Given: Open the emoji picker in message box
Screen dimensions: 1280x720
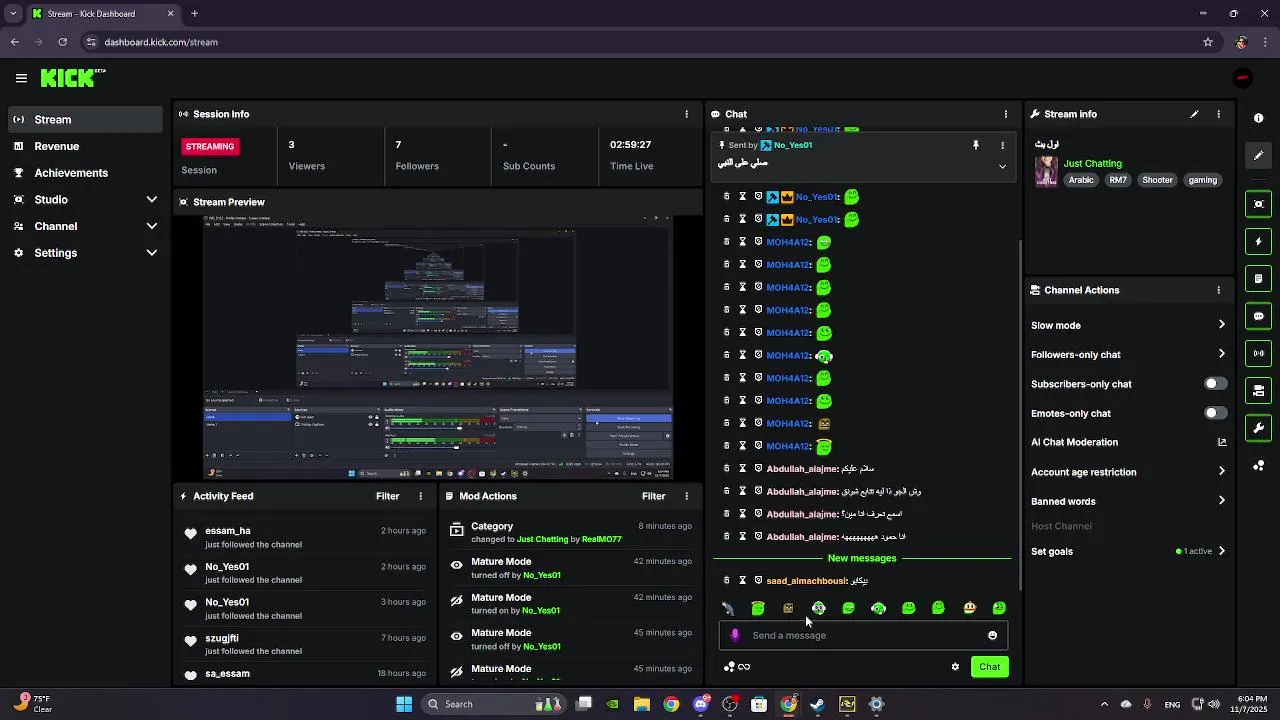Looking at the screenshot, I should (x=992, y=635).
